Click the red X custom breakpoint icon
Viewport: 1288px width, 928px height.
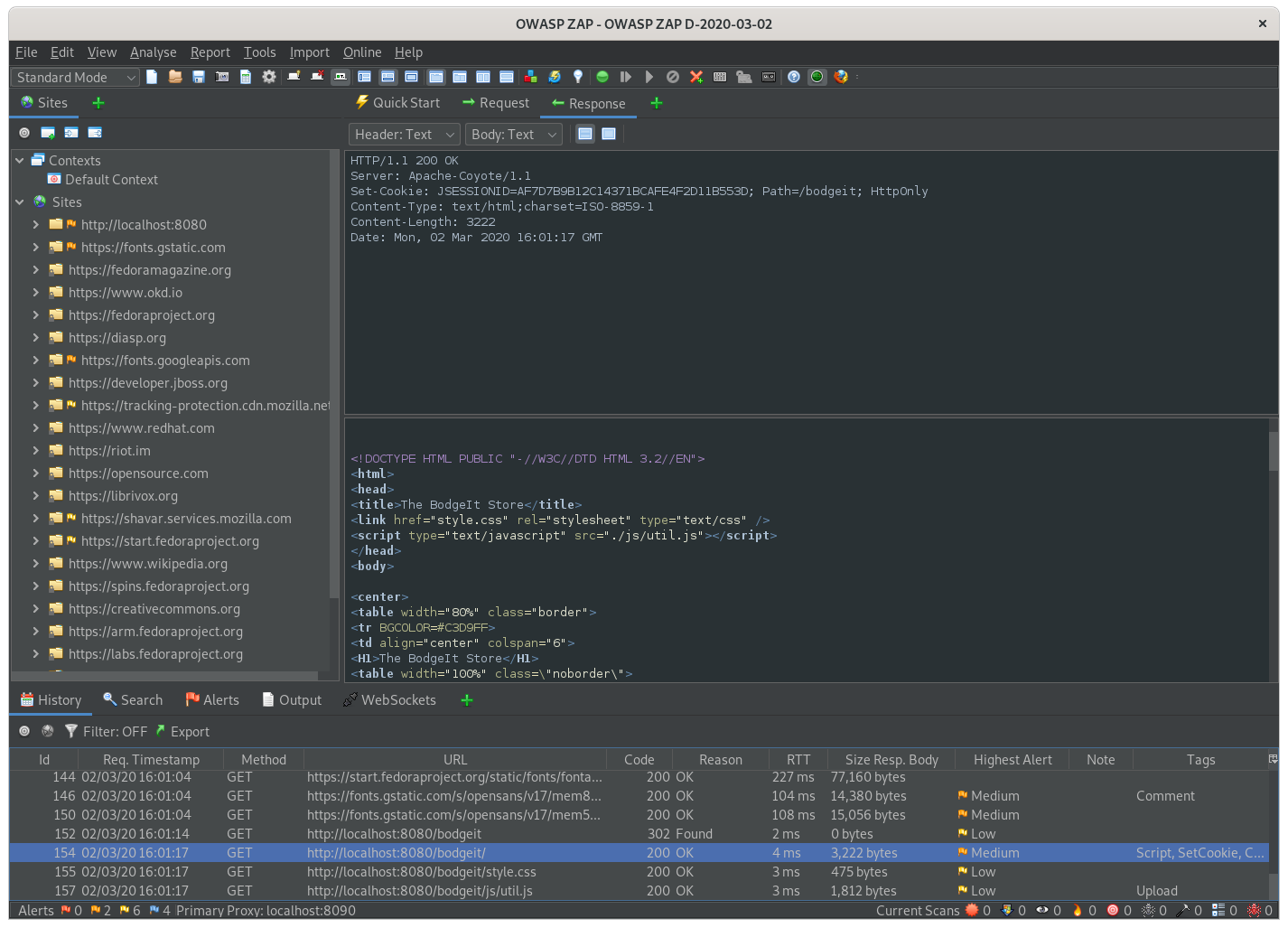point(696,77)
